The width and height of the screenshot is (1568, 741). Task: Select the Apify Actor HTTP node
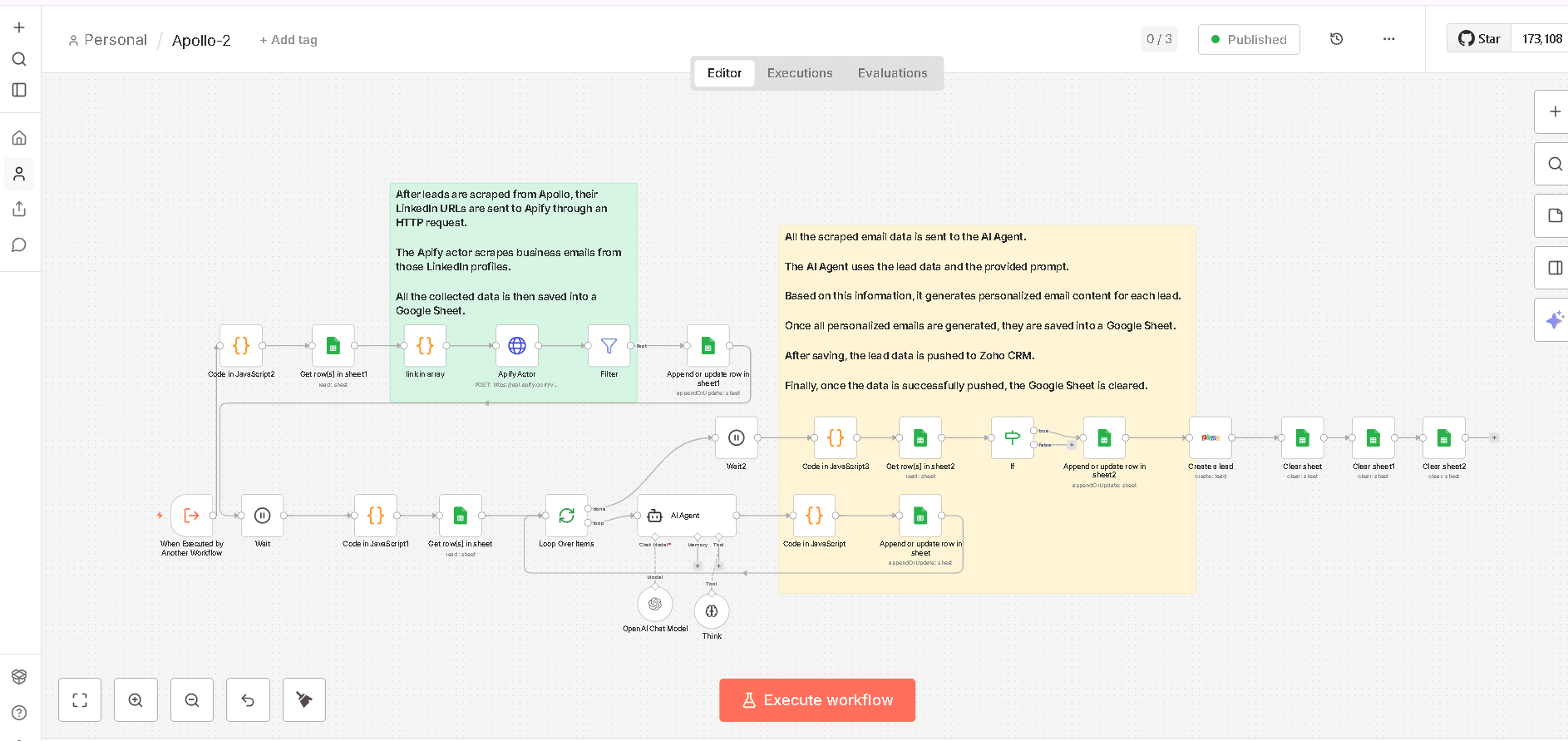pos(517,346)
